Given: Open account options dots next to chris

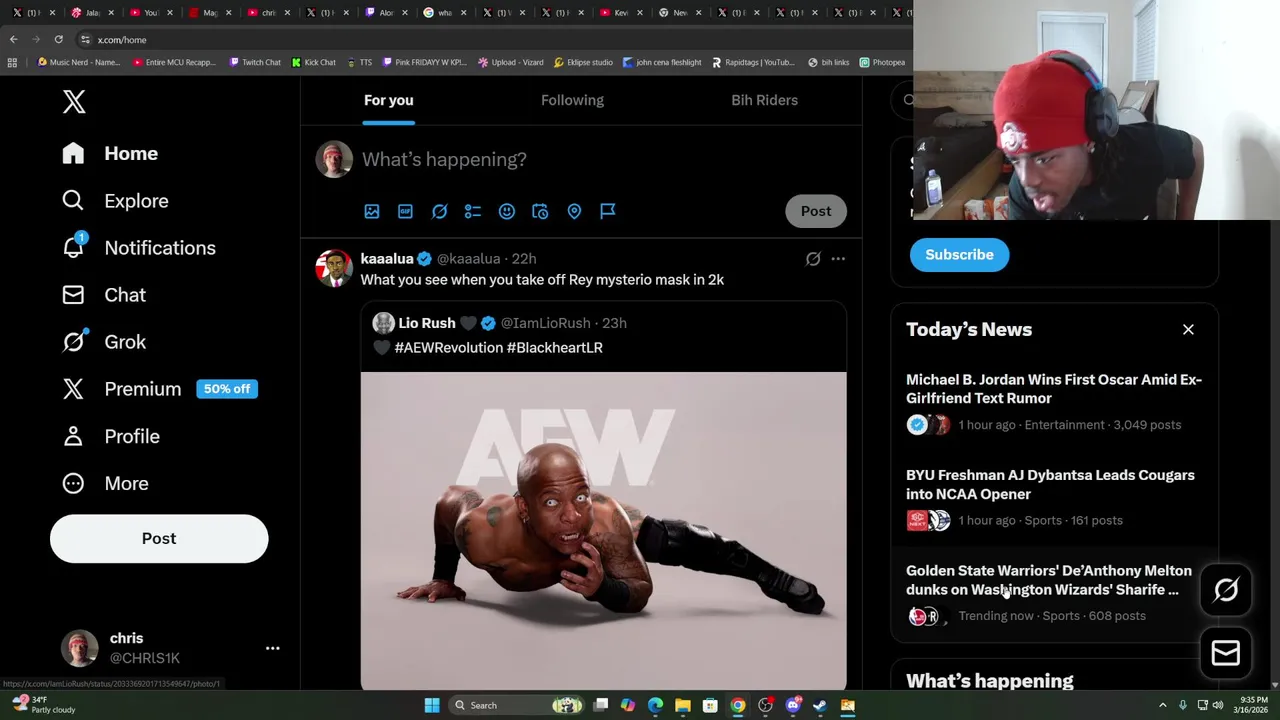Looking at the screenshot, I should coord(272,648).
